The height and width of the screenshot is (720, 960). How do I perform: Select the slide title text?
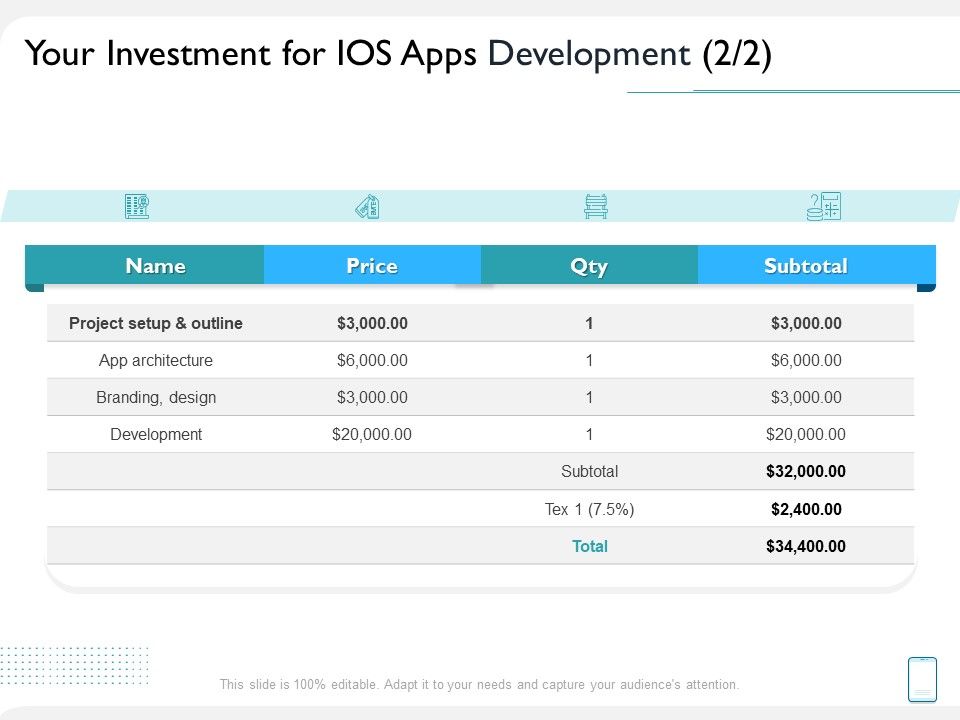point(397,54)
